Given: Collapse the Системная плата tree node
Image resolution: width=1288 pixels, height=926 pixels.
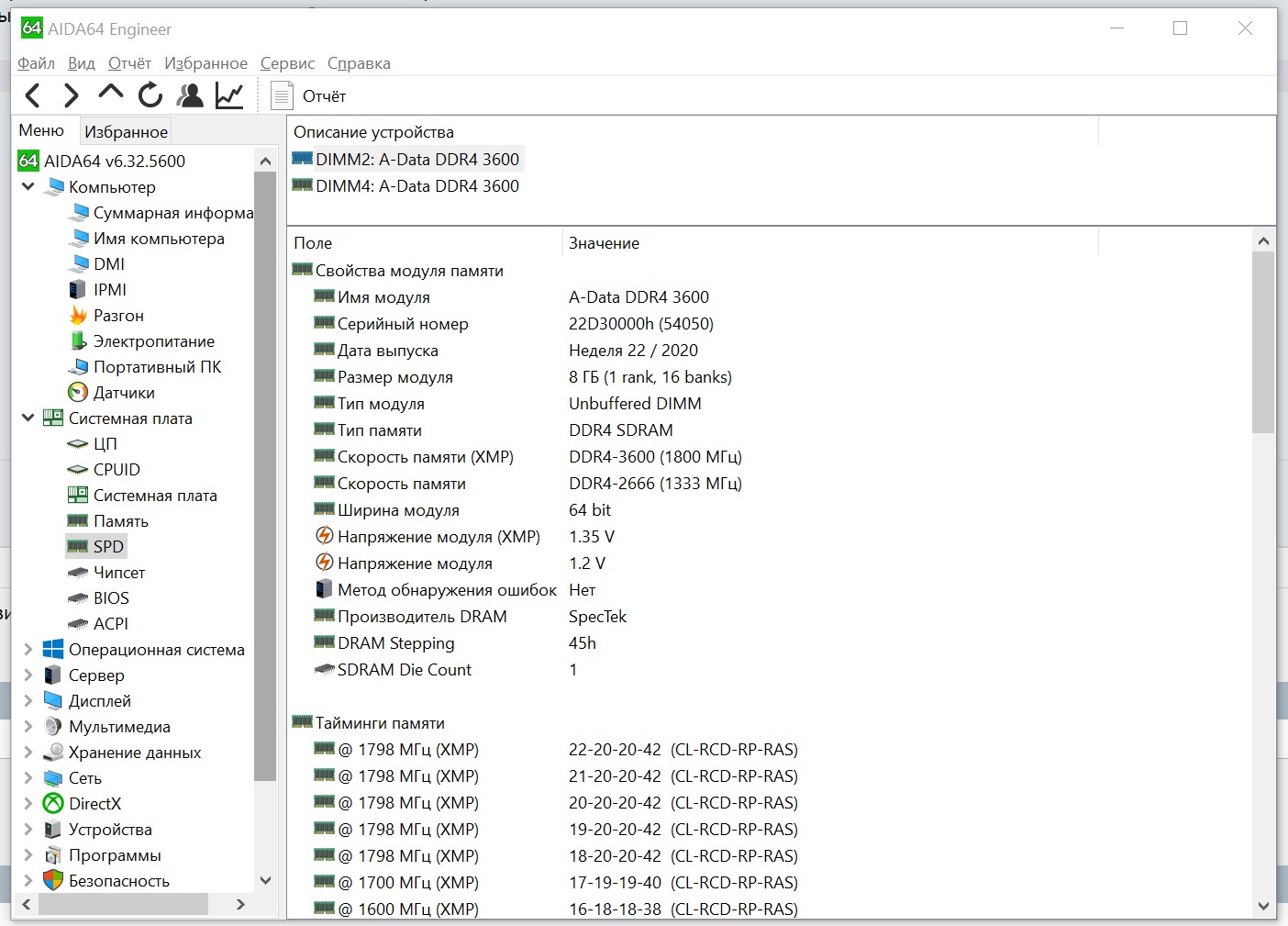Looking at the screenshot, I should [28, 418].
